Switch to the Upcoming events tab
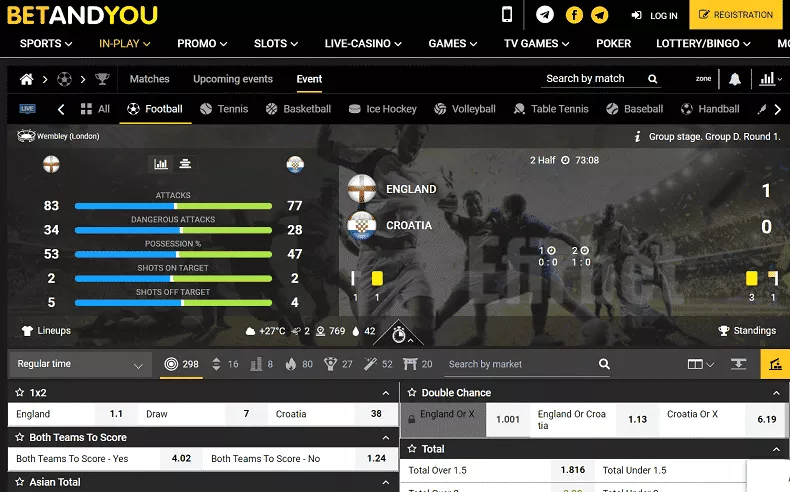Screen dimensions: 790x492 232,79
